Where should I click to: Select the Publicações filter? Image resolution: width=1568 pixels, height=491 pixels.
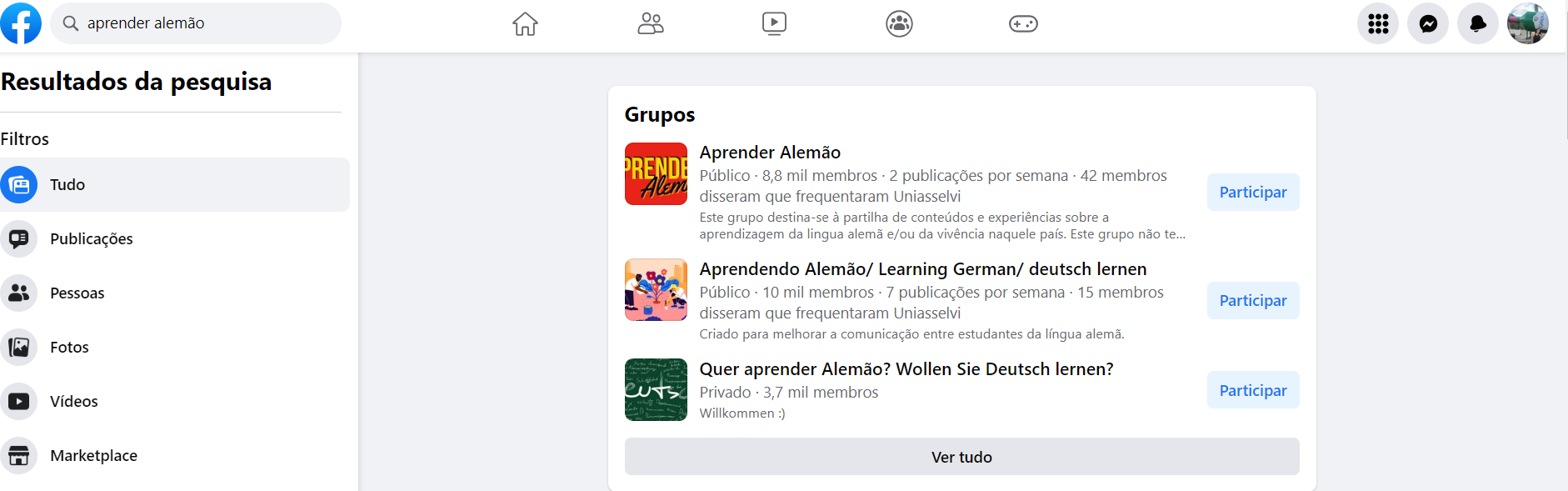(x=175, y=238)
